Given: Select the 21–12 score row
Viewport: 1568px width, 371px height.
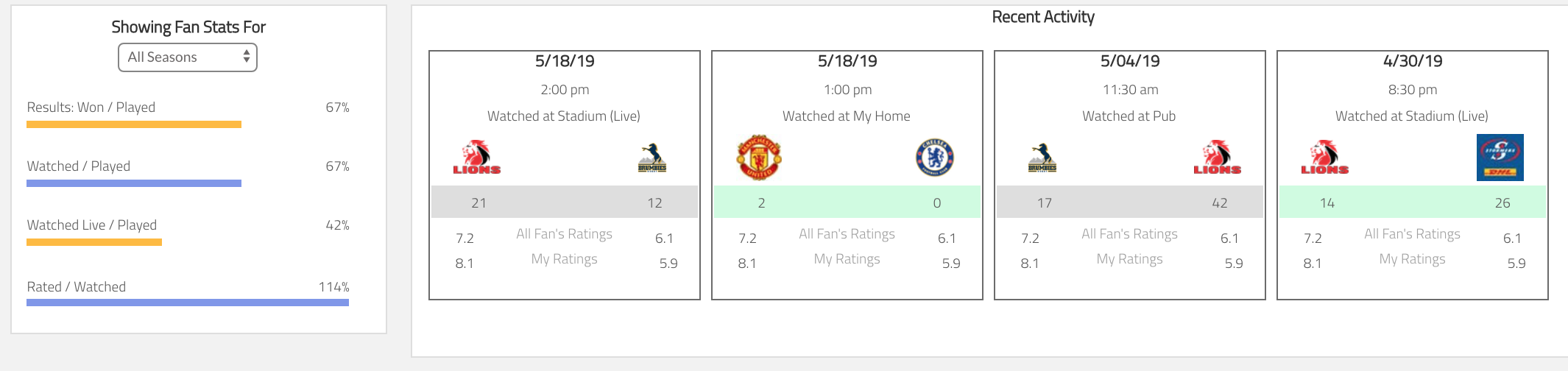Looking at the screenshot, I should (565, 202).
